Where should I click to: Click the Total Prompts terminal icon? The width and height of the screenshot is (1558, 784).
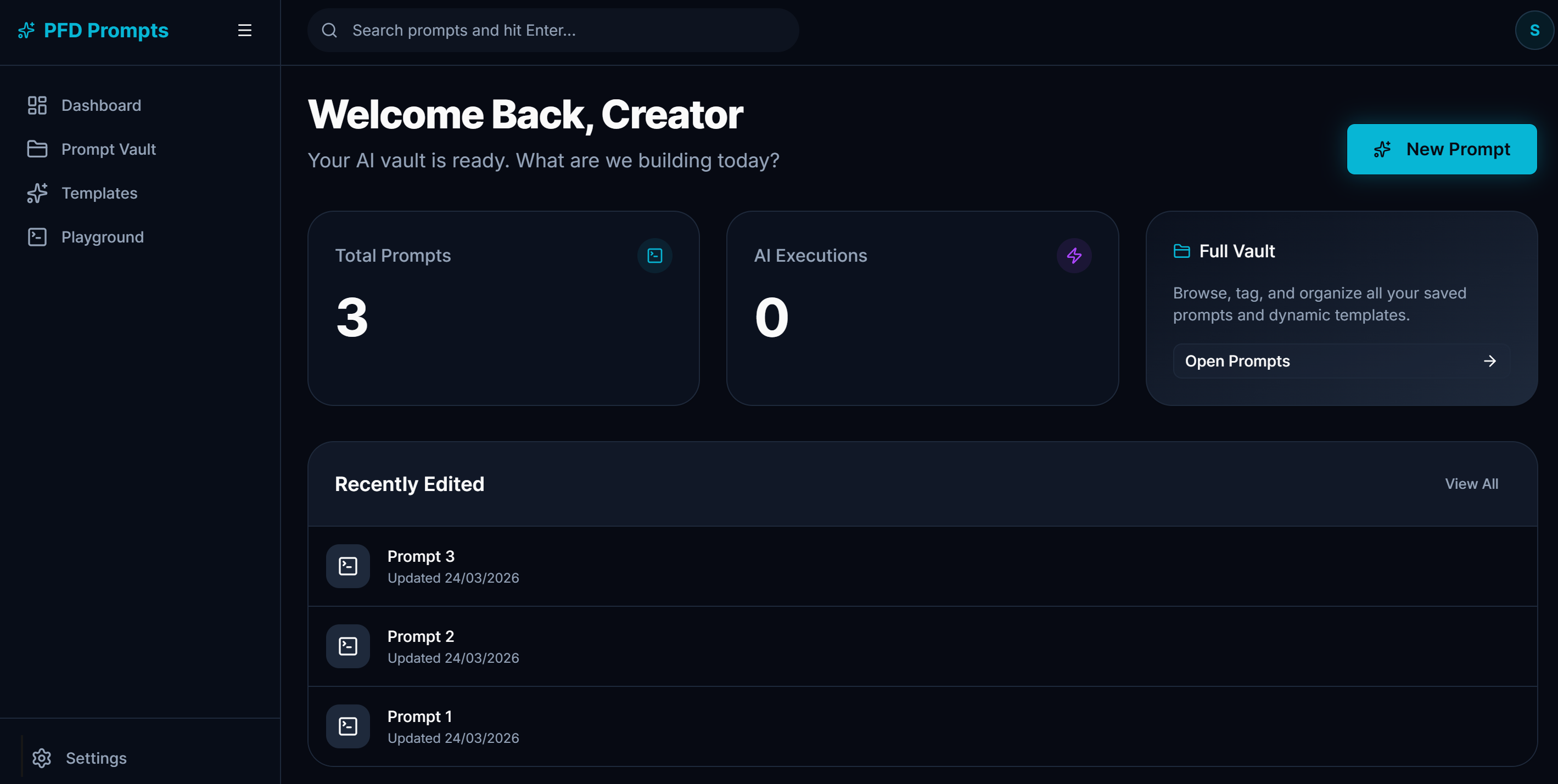click(654, 256)
